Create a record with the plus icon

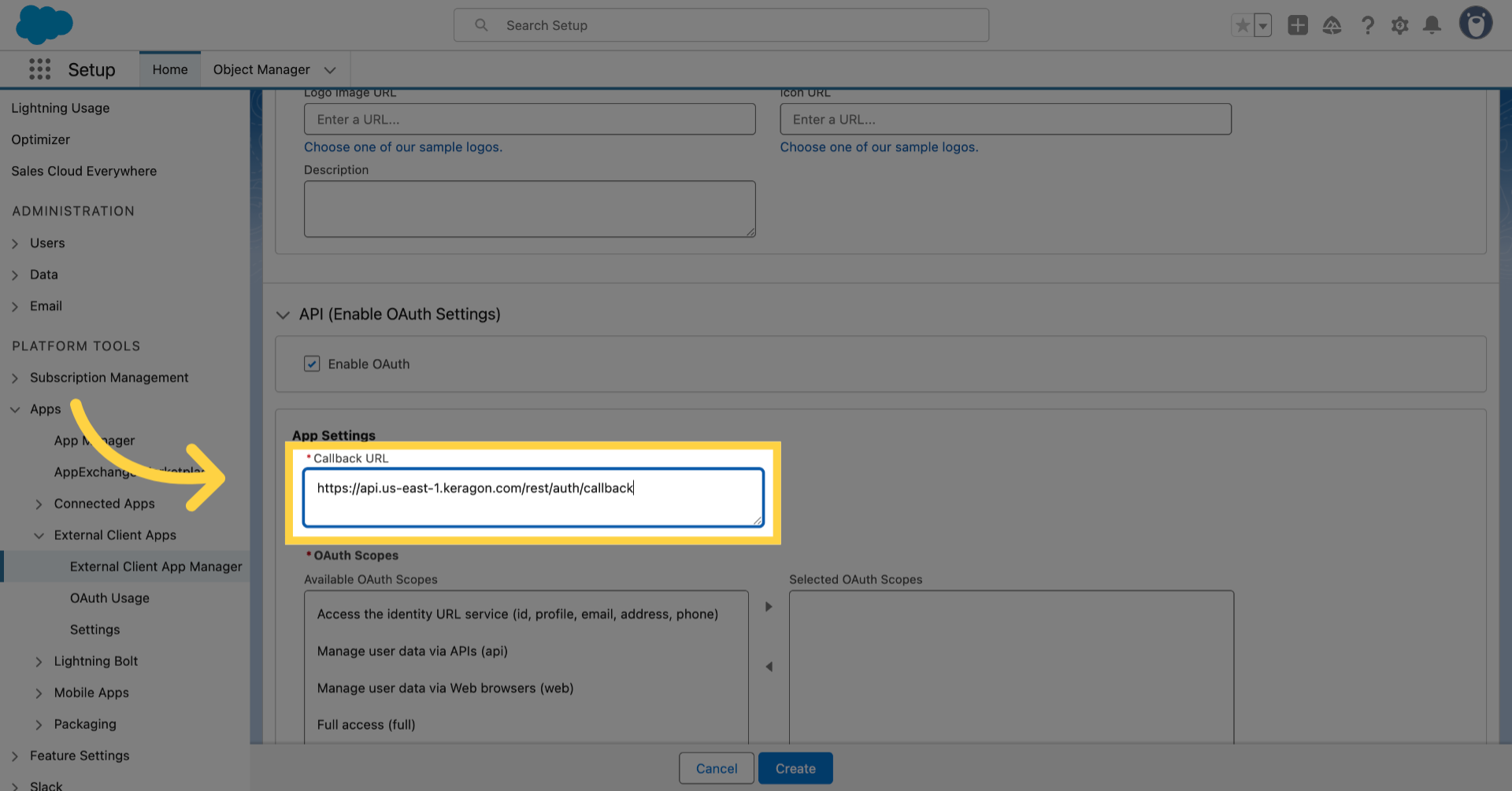pos(1298,24)
